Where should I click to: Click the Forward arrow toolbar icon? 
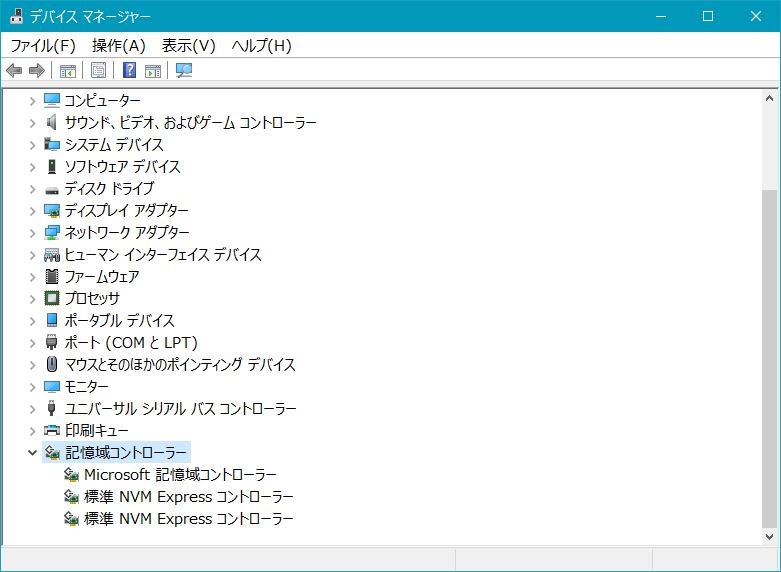tap(37, 70)
